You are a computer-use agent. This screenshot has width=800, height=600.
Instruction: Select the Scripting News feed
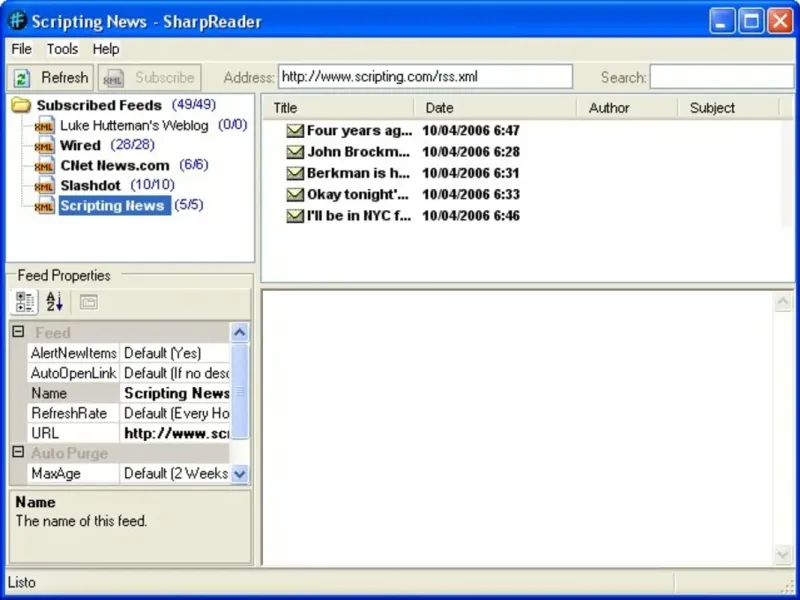[115, 206]
